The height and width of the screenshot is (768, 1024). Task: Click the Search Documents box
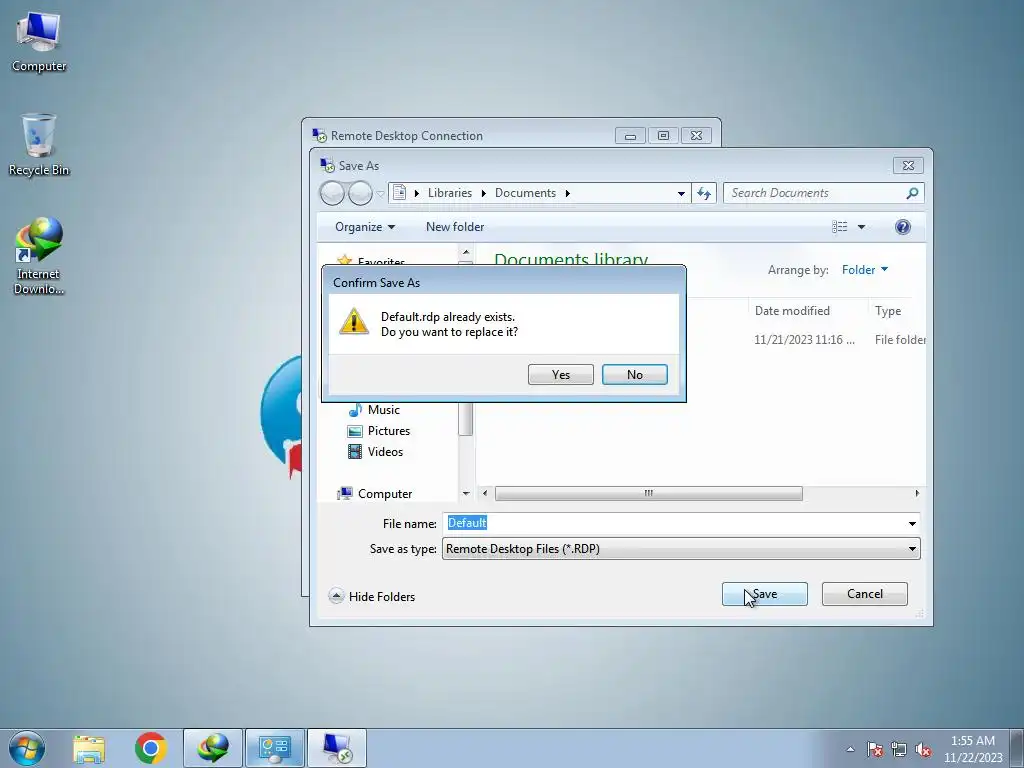coord(815,193)
